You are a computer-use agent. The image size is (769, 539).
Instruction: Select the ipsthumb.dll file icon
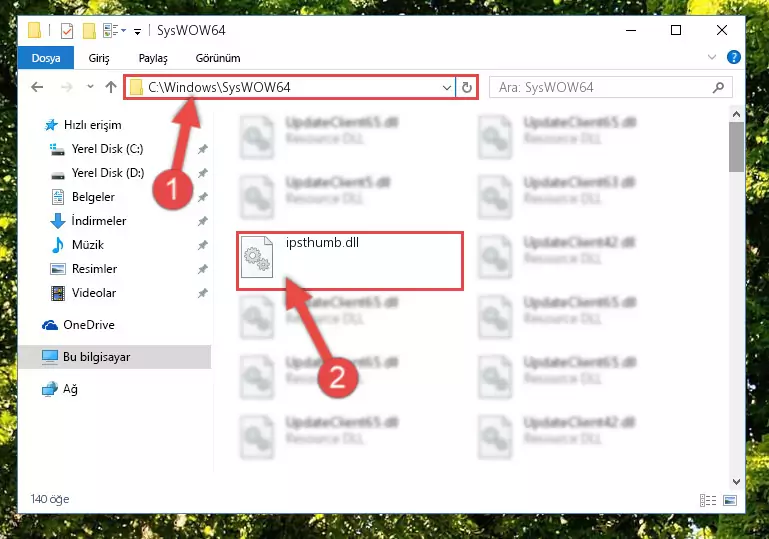(257, 257)
